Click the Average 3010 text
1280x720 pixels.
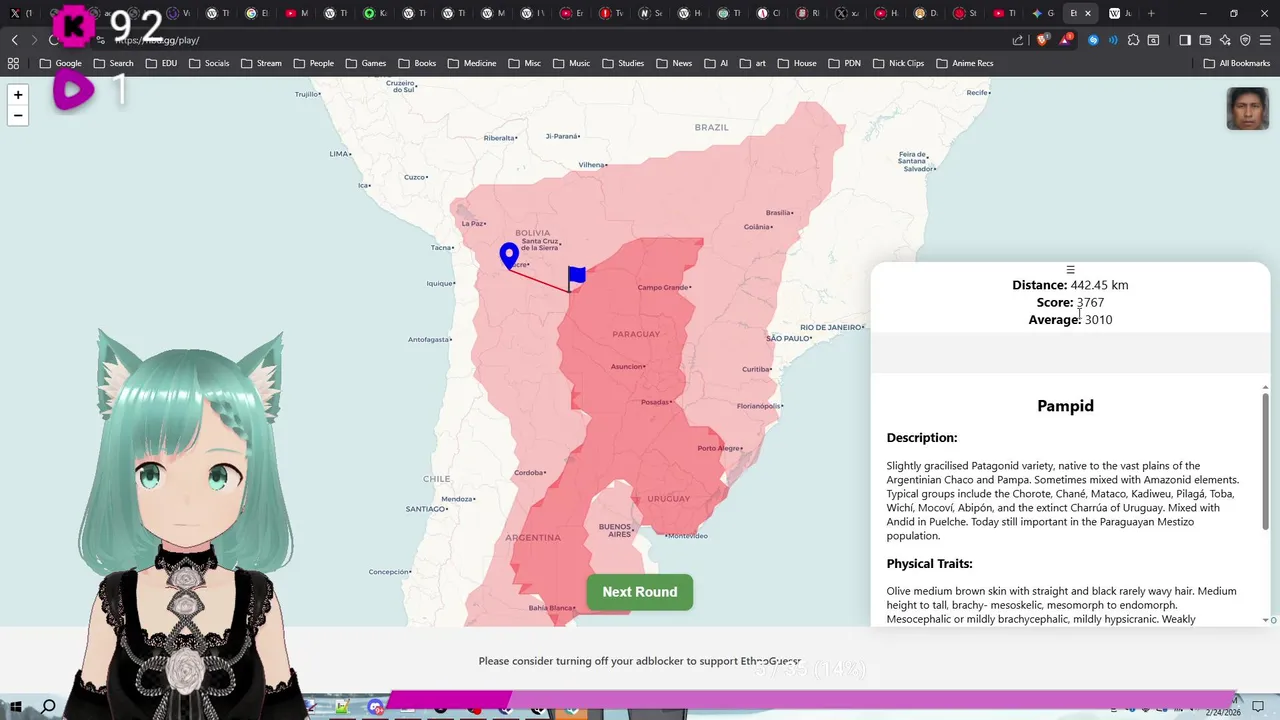[1070, 320]
